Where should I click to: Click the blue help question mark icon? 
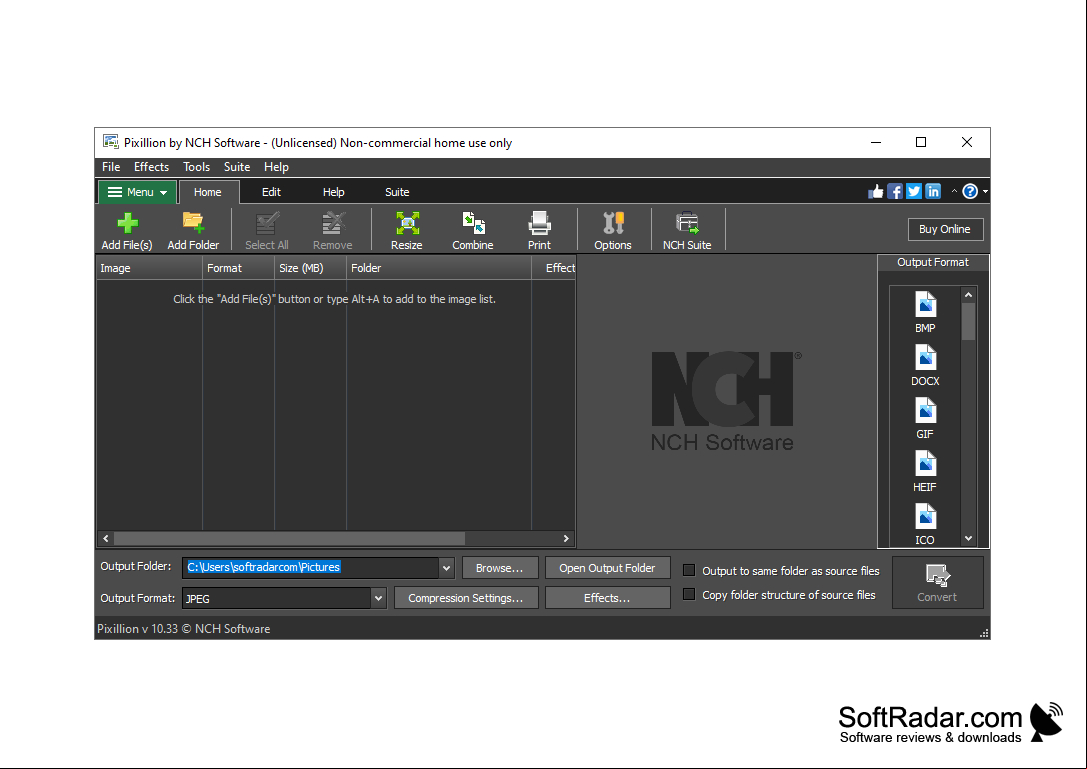[x=970, y=191]
